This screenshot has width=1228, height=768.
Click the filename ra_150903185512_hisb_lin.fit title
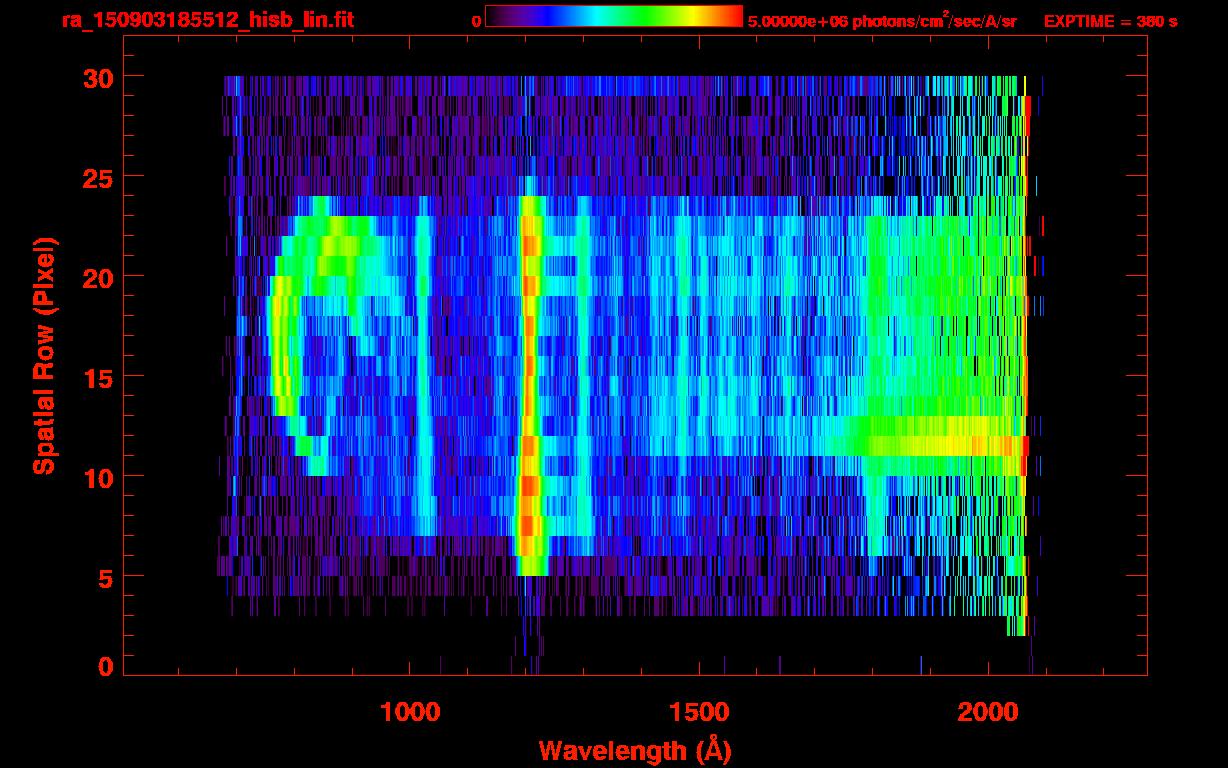click(x=207, y=20)
